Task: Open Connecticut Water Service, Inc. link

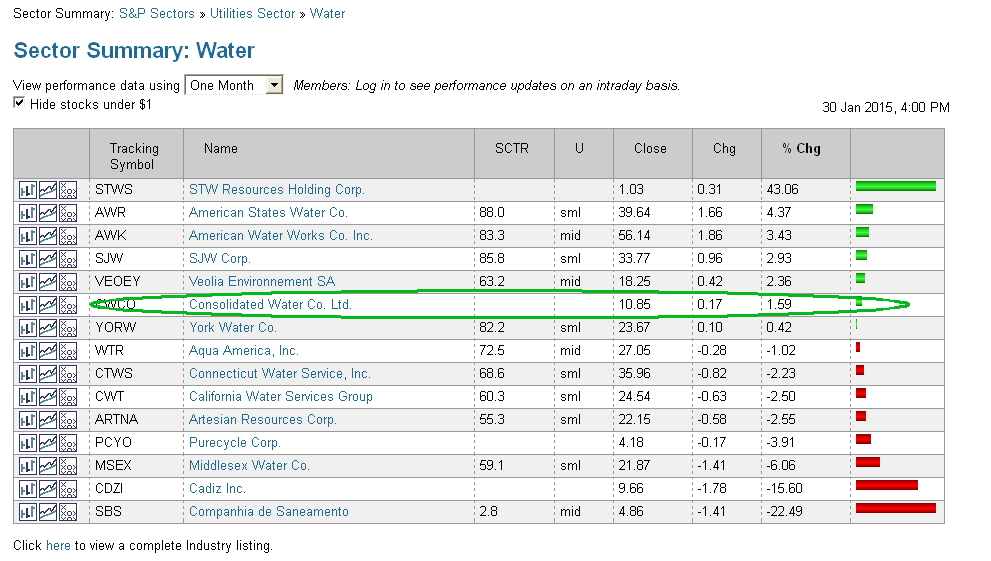Action: pos(279,373)
